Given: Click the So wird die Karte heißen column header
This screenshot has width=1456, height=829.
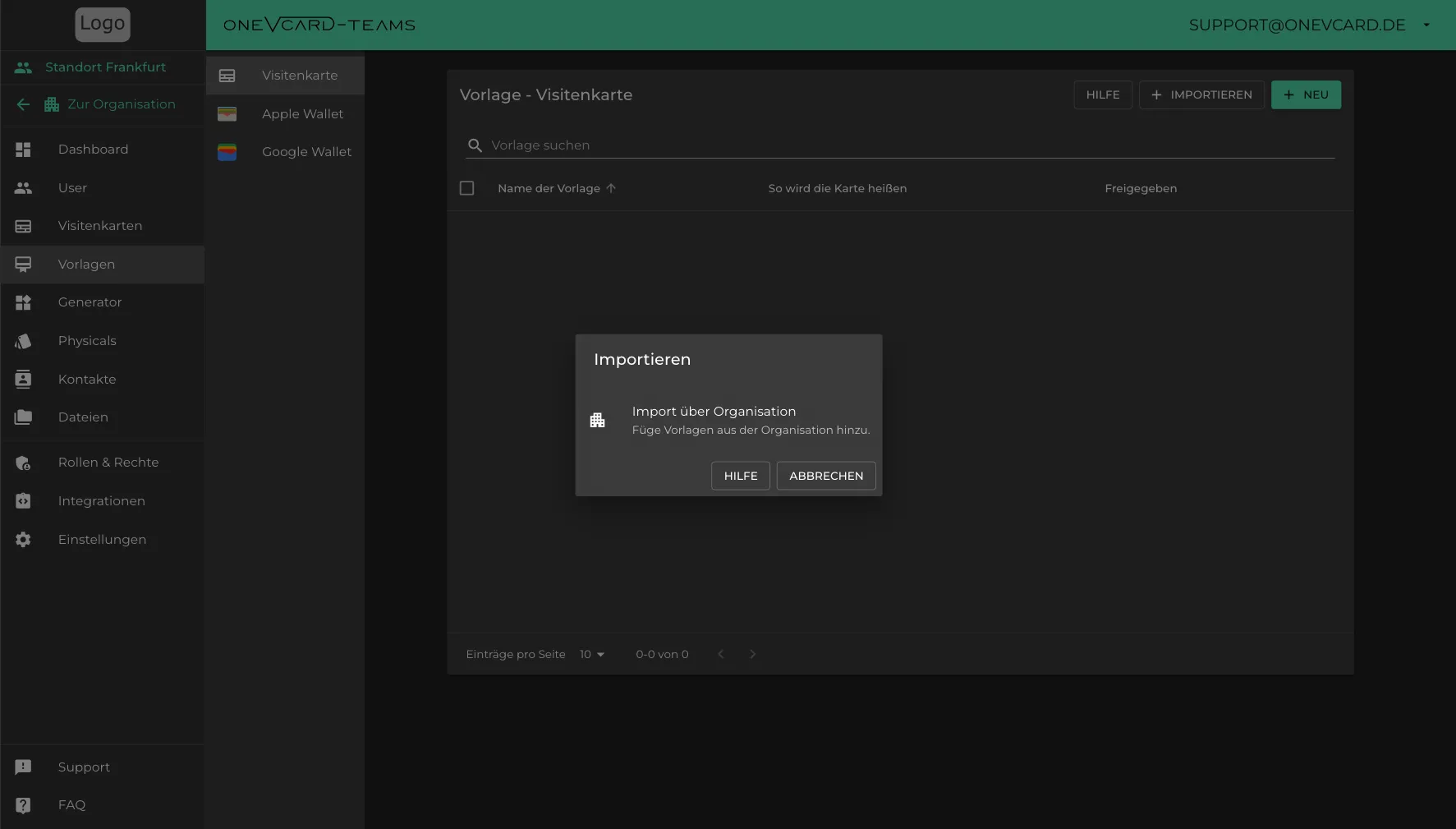Looking at the screenshot, I should pos(838,188).
